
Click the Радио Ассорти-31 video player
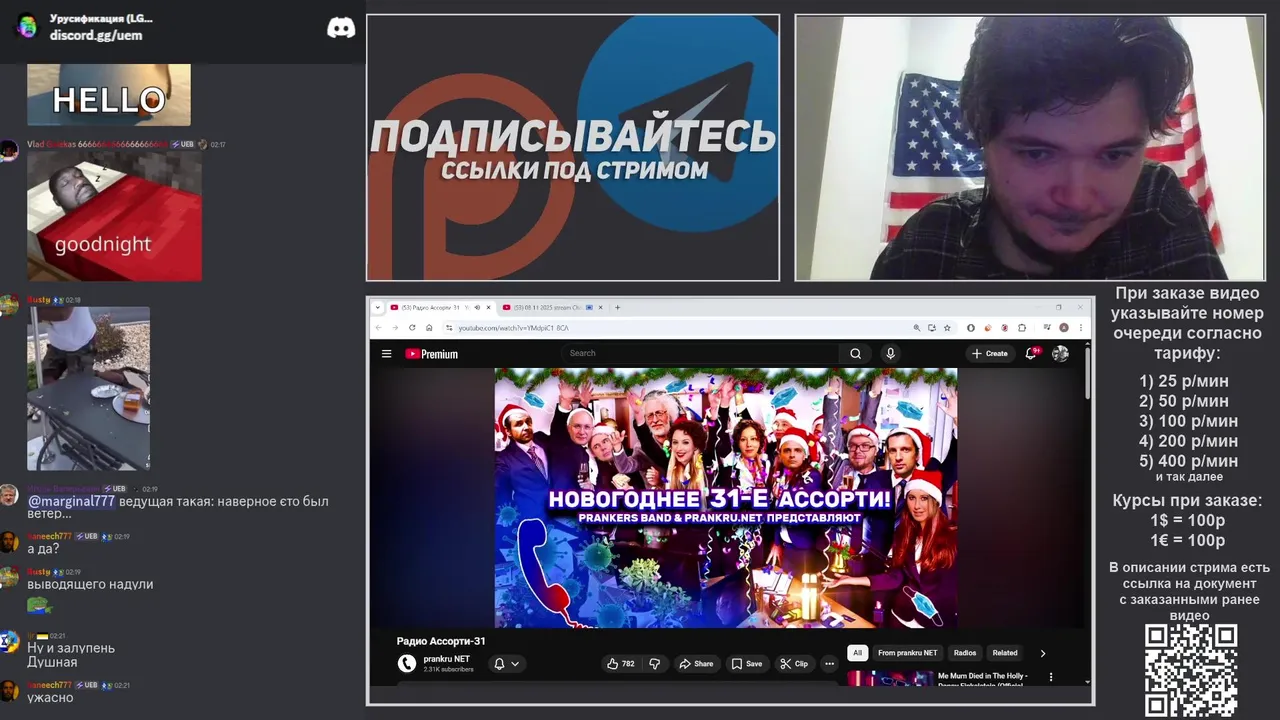(x=726, y=497)
